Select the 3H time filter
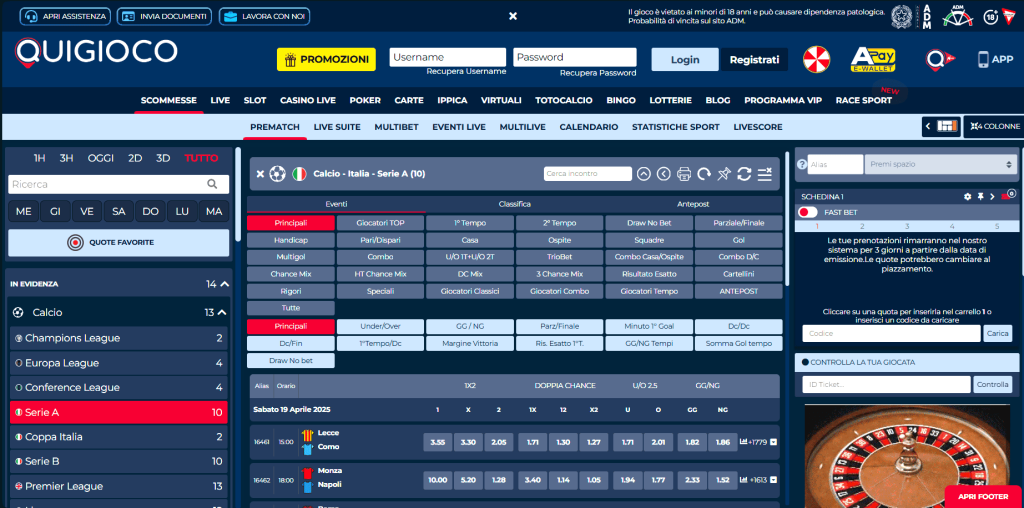This screenshot has width=1024, height=508. [x=67, y=158]
